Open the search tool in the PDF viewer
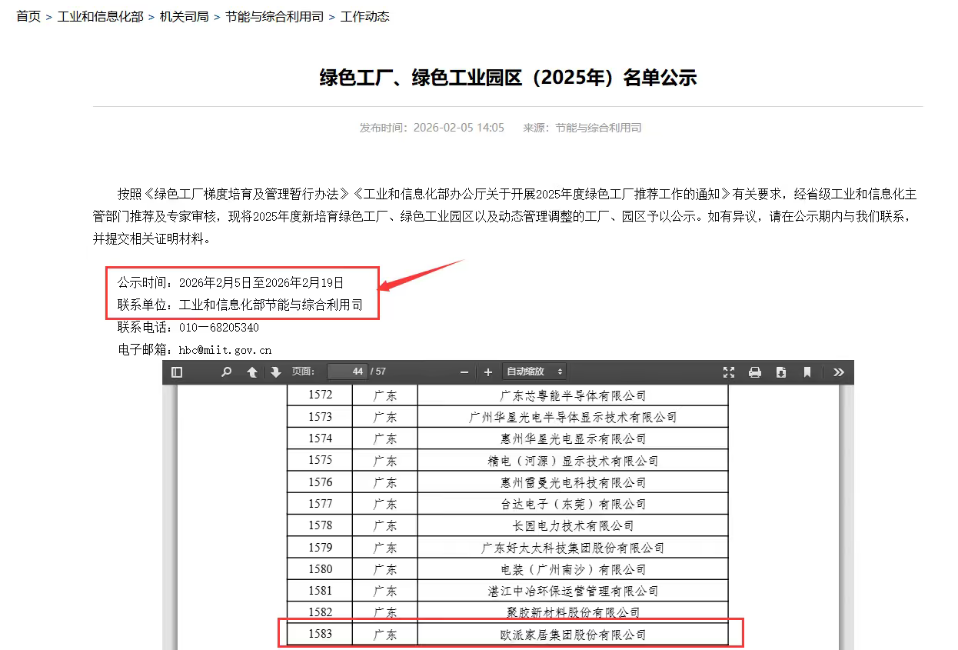The height and width of the screenshot is (650, 958). (x=226, y=371)
